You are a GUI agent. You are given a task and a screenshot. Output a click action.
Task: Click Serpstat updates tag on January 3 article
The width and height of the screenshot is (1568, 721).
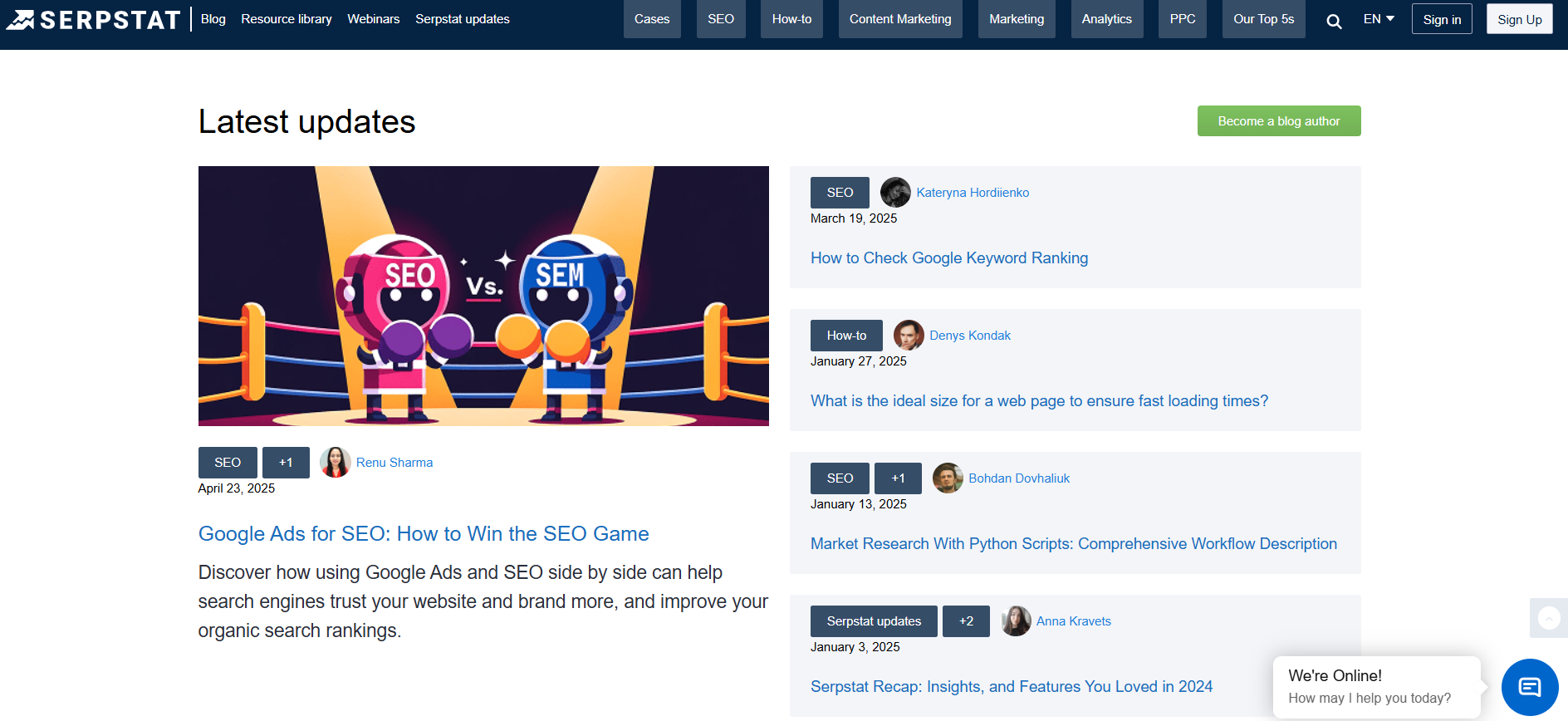(x=874, y=621)
